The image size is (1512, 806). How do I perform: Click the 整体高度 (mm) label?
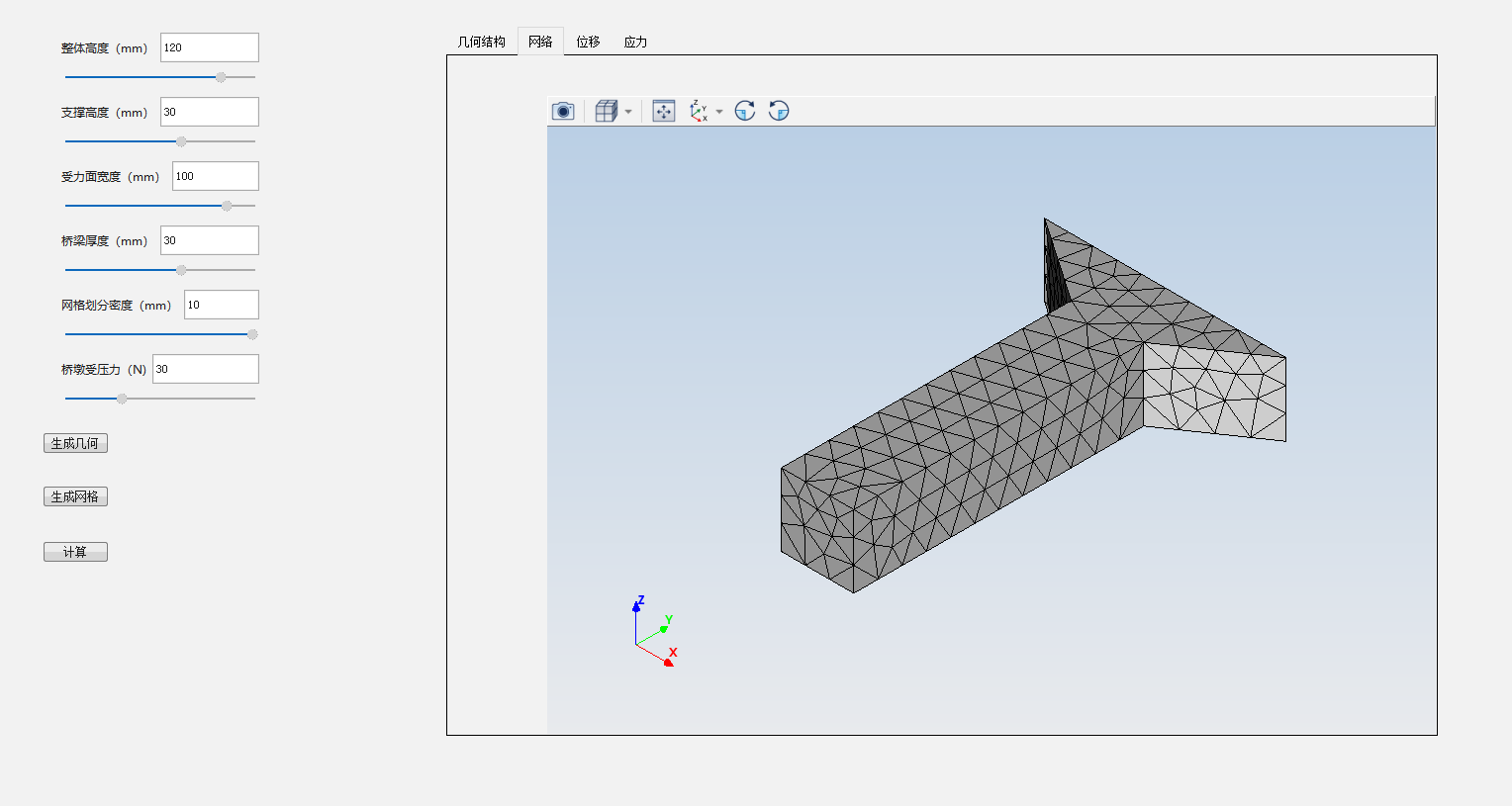pyautogui.click(x=104, y=48)
